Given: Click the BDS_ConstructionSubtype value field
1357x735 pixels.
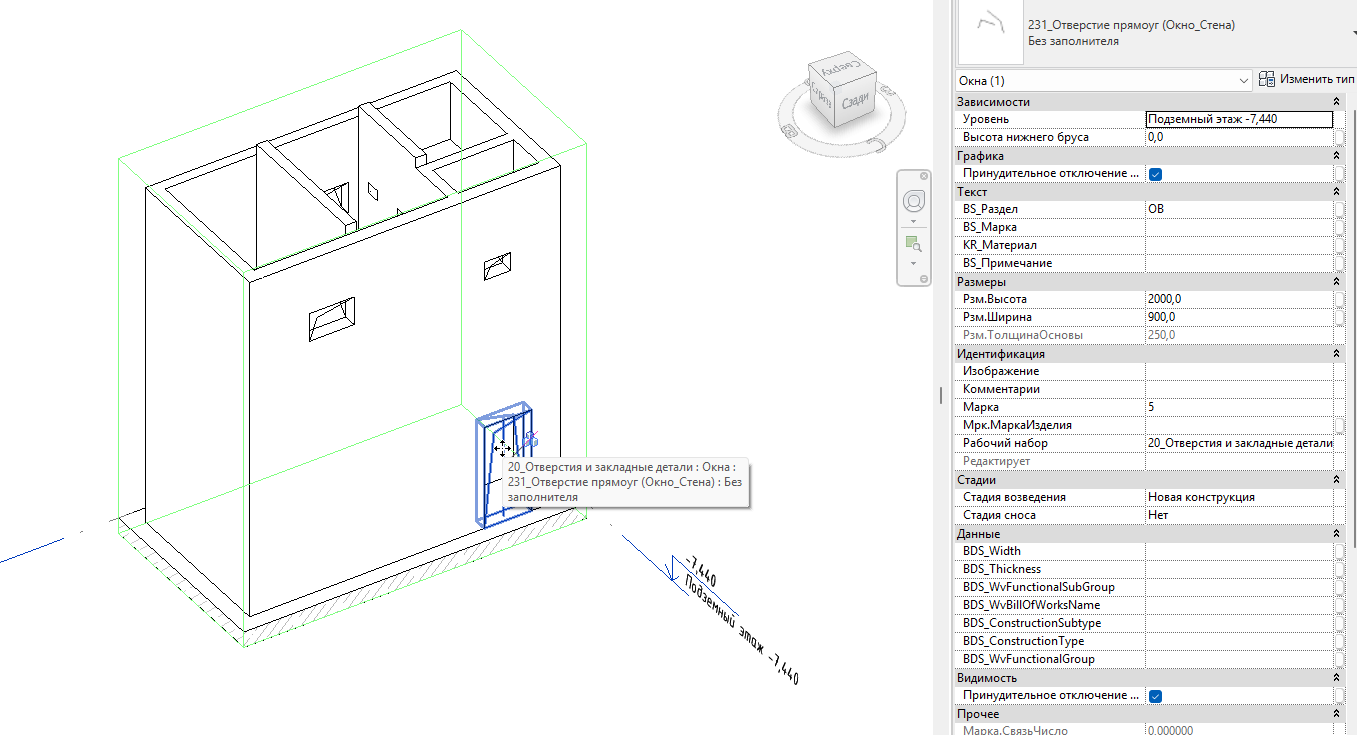Looking at the screenshot, I should [x=1239, y=623].
